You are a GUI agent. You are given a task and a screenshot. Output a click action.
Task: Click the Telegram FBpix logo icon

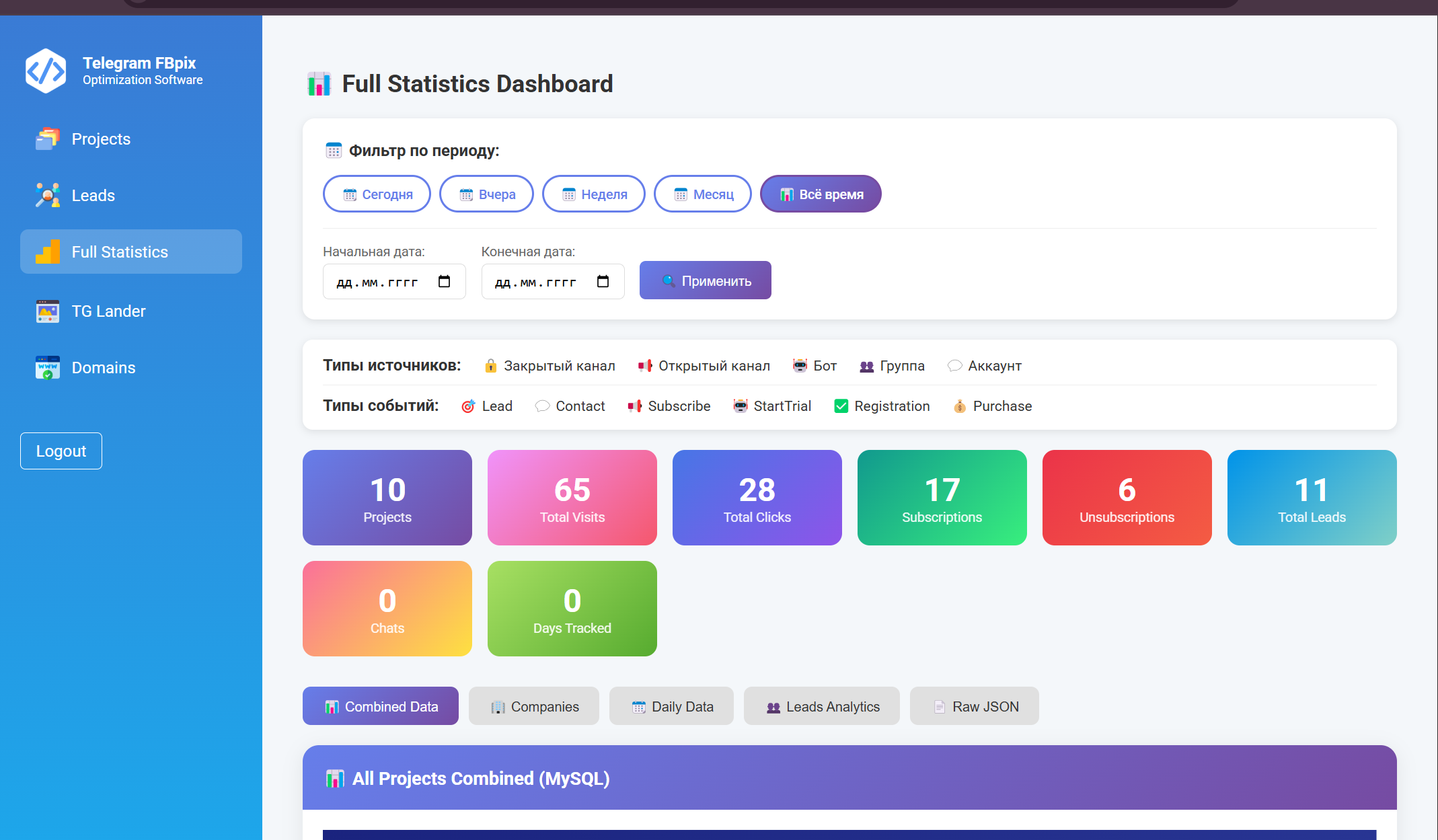pos(46,71)
